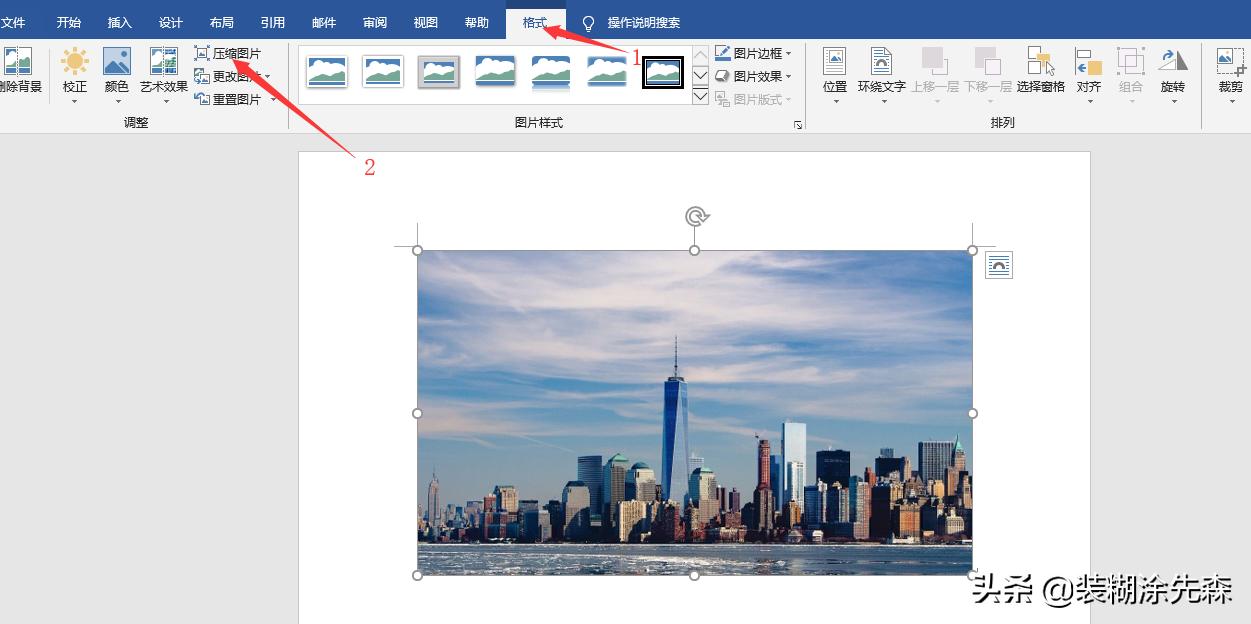1251x624 pixels.
Task: Select the fifth picture style with reflection
Action: [x=551, y=72]
